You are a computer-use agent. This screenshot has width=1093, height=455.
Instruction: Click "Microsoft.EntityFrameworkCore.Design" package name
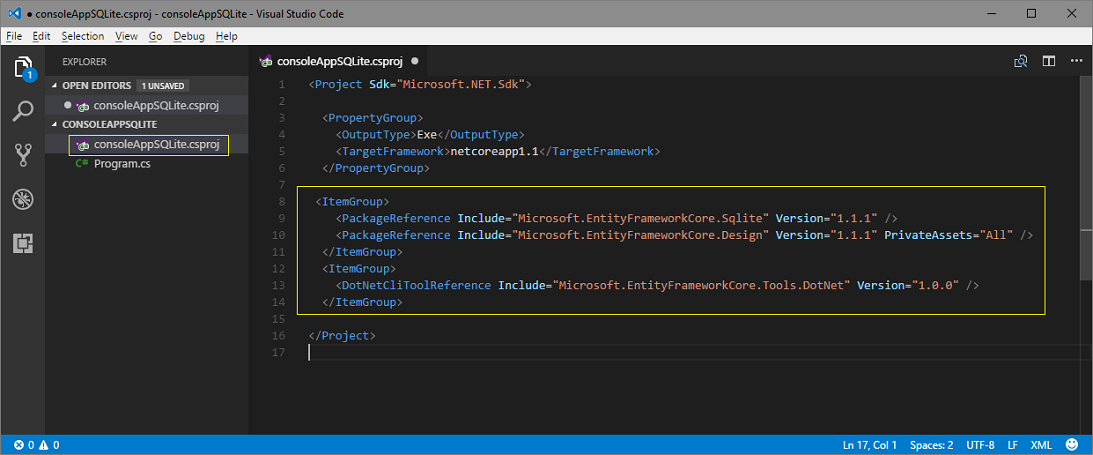tap(641, 235)
